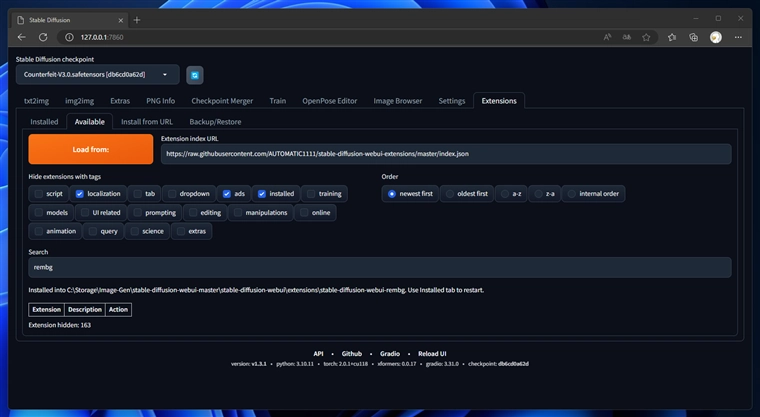Open the PNG Info tab
760x417 pixels.
160,101
